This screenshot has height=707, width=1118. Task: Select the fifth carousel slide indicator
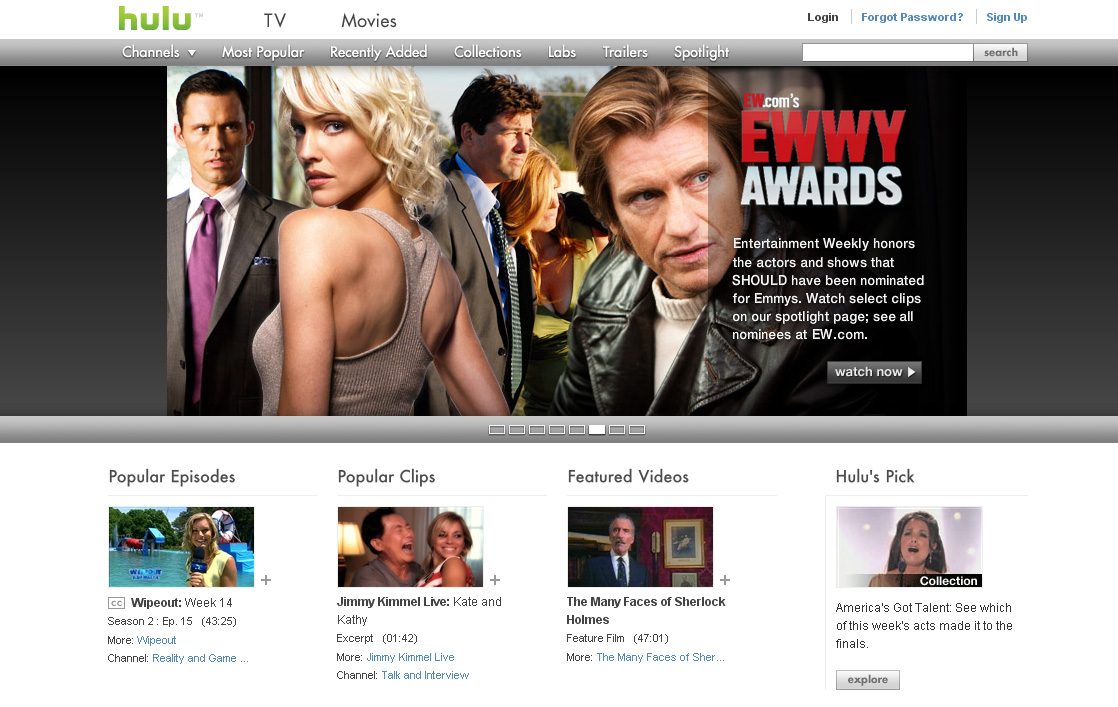click(577, 430)
